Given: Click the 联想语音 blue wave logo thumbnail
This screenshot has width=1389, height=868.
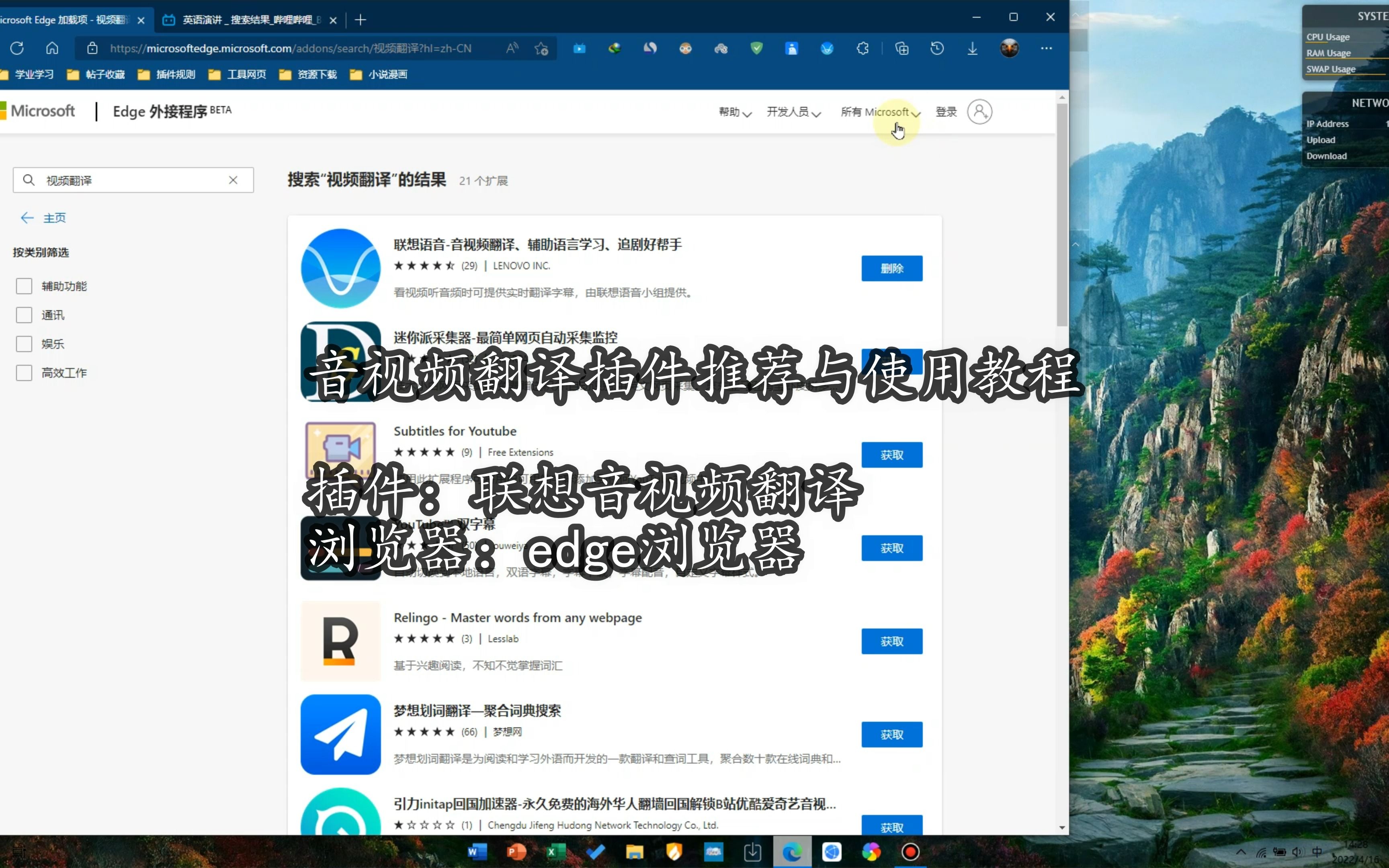Looking at the screenshot, I should (340, 268).
